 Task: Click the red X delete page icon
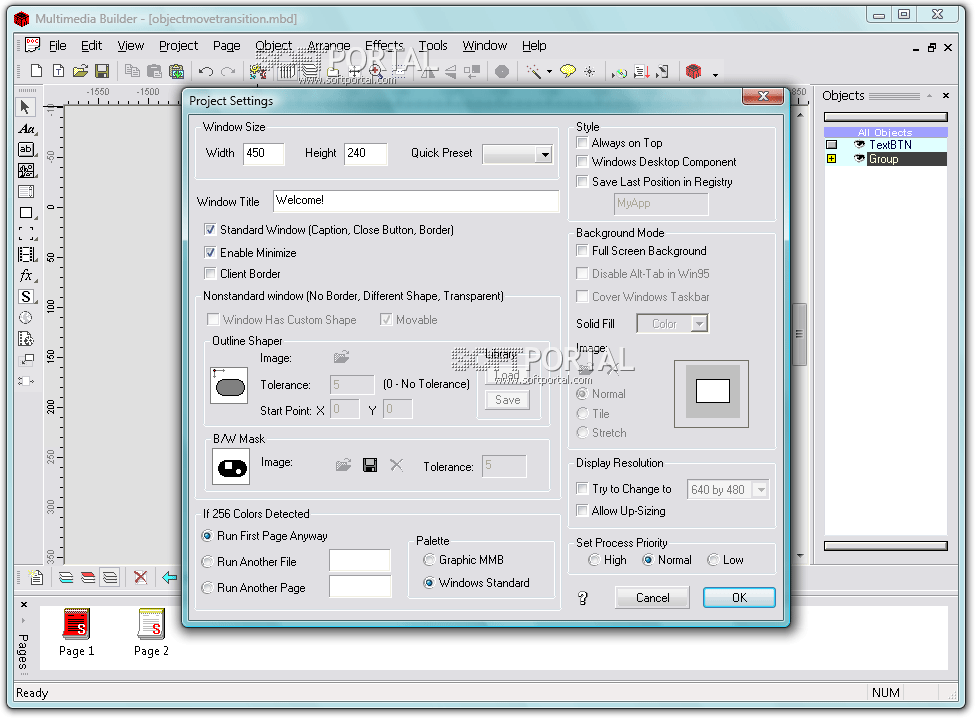pos(140,577)
